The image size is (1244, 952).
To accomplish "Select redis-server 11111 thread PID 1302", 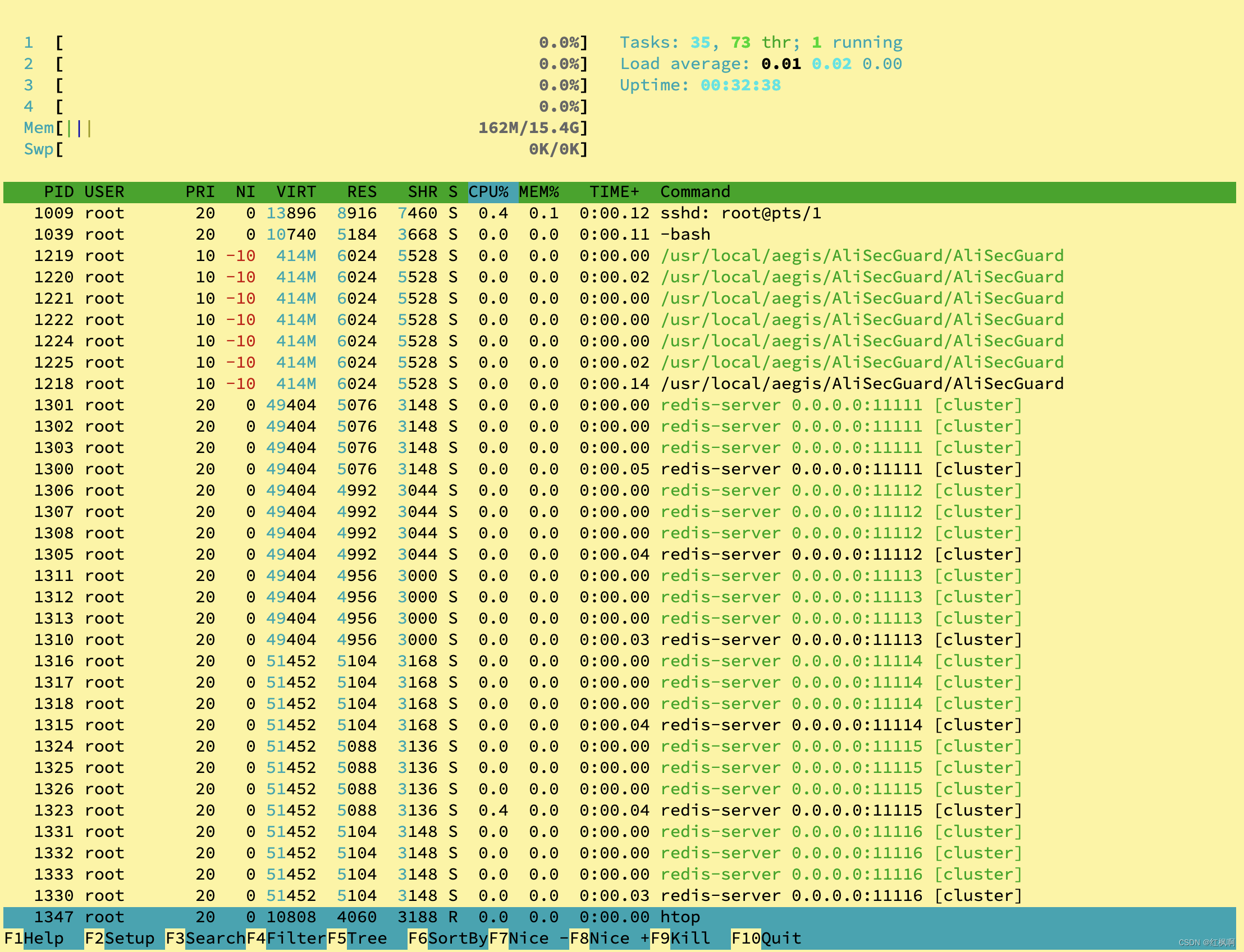I will point(619,427).
